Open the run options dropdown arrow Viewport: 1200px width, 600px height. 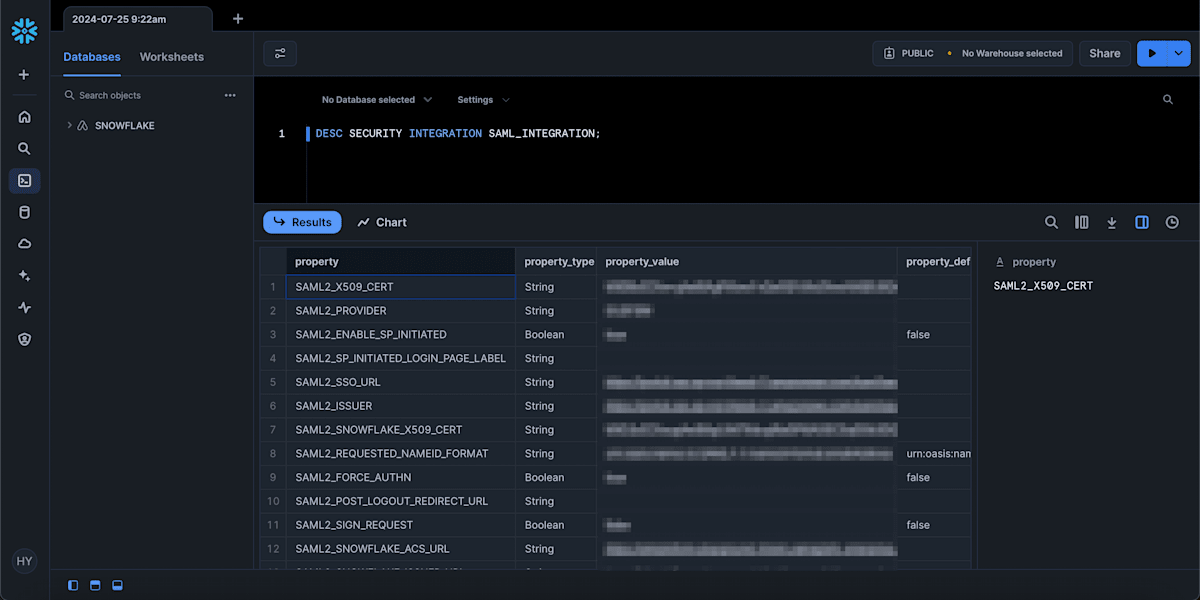coord(1179,54)
